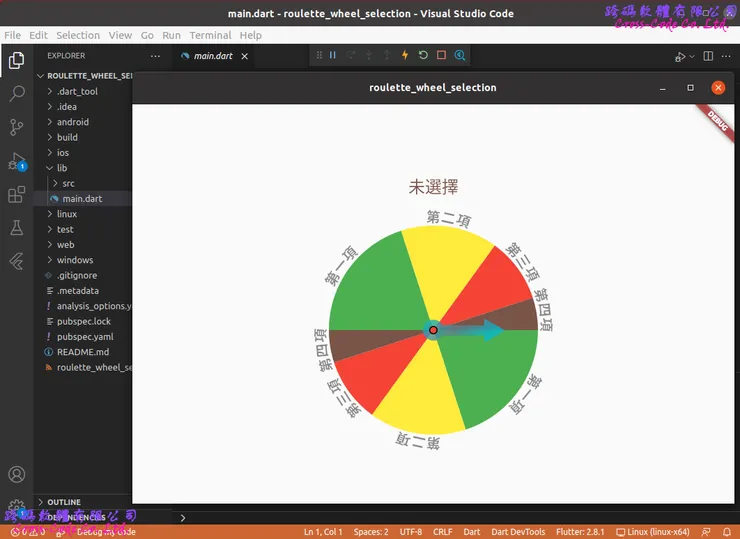Click the red center pivot of wheel
Image resolution: width=740 pixels, height=539 pixels.
coord(433,330)
